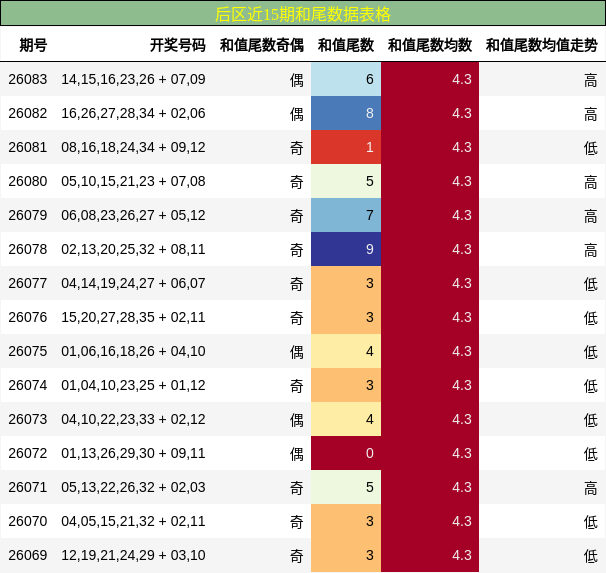The image size is (606, 573).
Task: Click the numbers 16,26,27,28,34 + 02,06
Action: [133, 113]
